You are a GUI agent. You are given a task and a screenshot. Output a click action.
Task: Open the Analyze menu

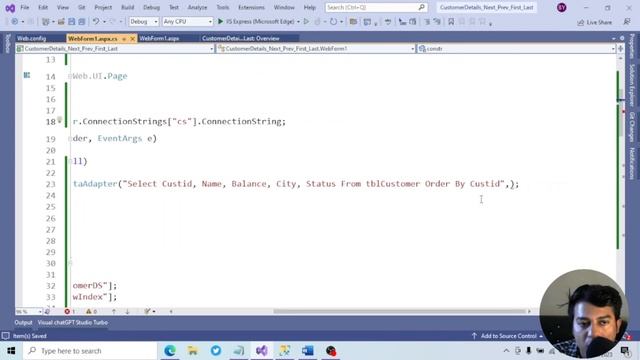click(197, 7)
